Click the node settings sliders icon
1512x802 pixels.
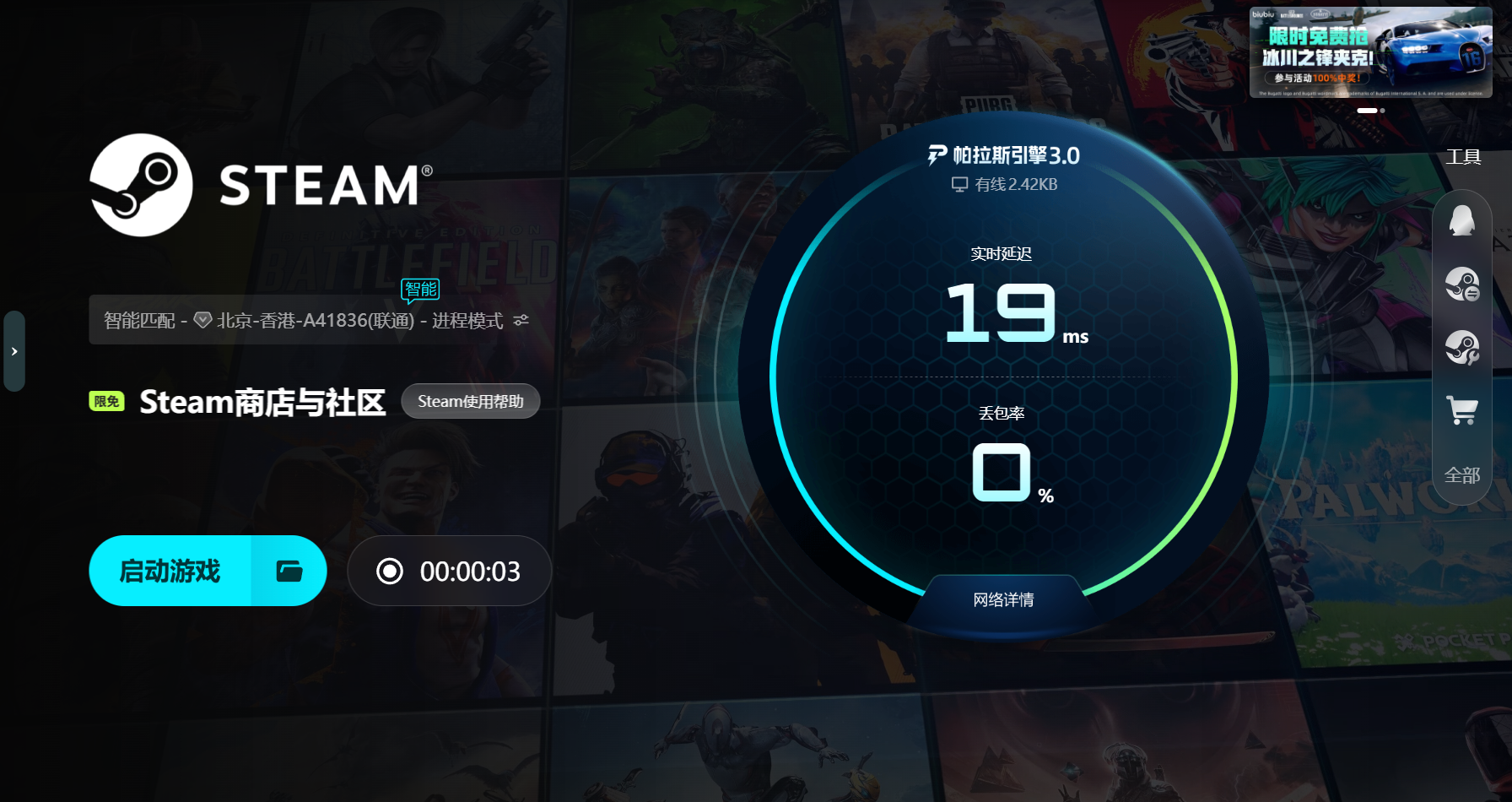click(x=521, y=320)
